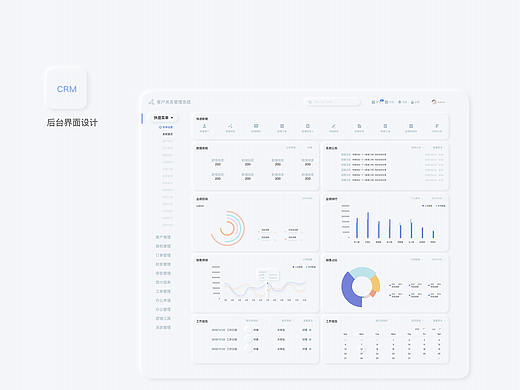
Task: Click the highlighted data point on the line chart
Action: pos(267,283)
